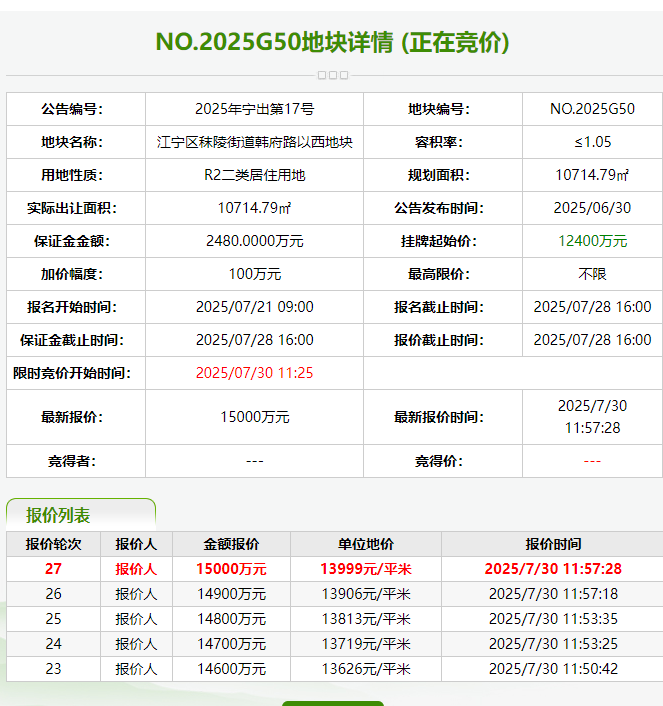
Task: Select the round 27 bid amount 15000万元
Action: [x=231, y=569]
